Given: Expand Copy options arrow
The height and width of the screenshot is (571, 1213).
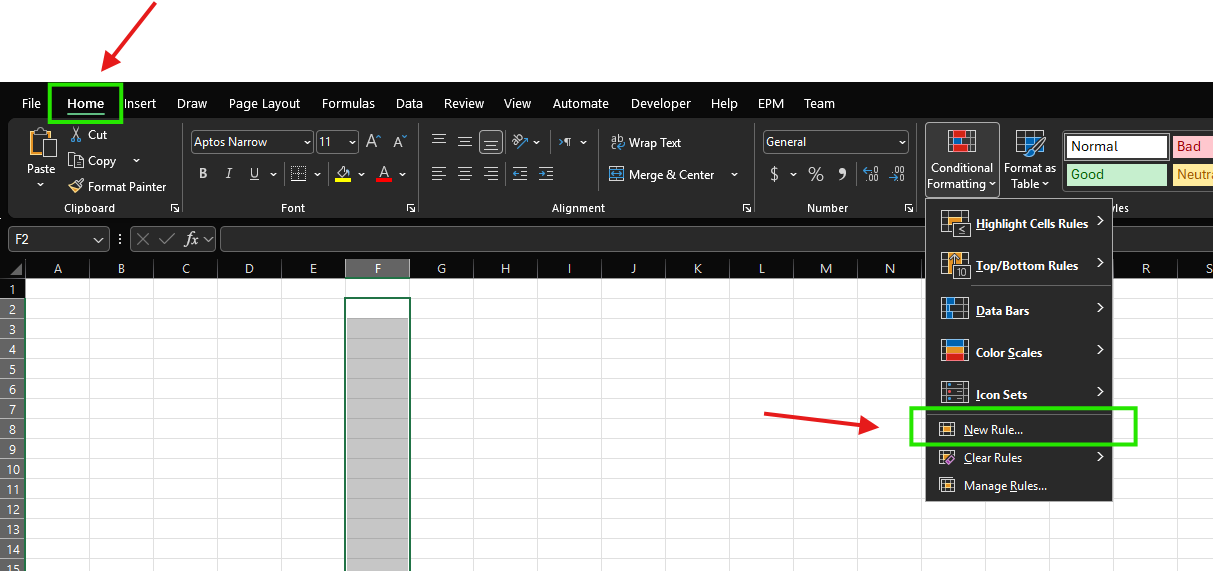Looking at the screenshot, I should [136, 161].
